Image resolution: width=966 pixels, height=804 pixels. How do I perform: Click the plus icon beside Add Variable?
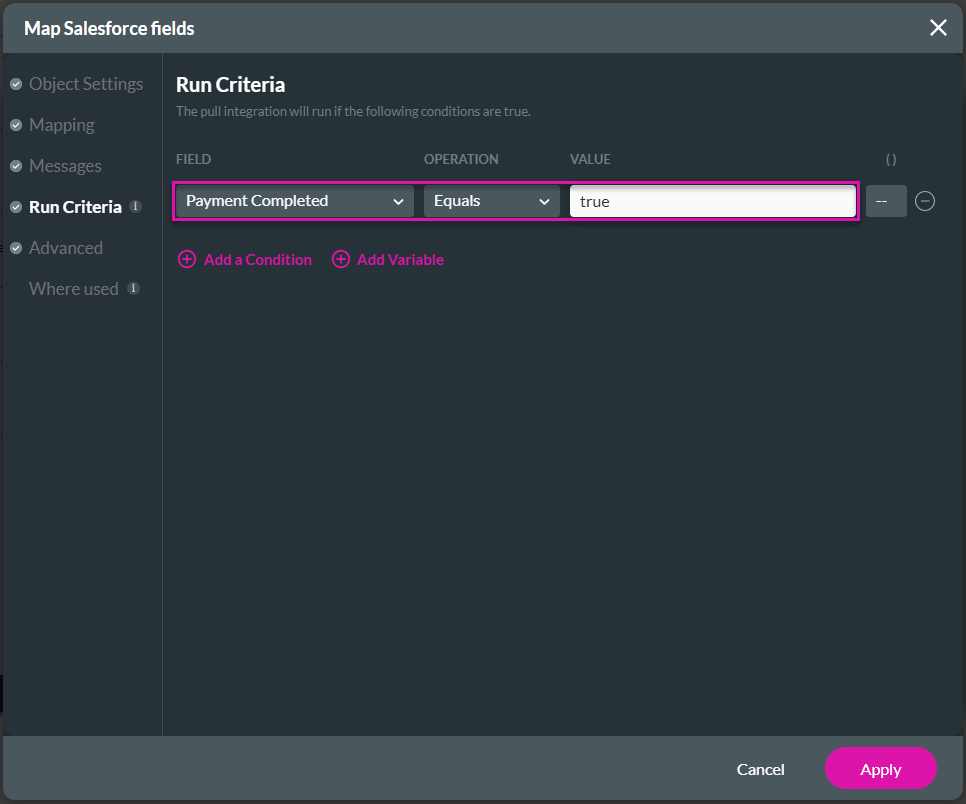click(x=341, y=260)
